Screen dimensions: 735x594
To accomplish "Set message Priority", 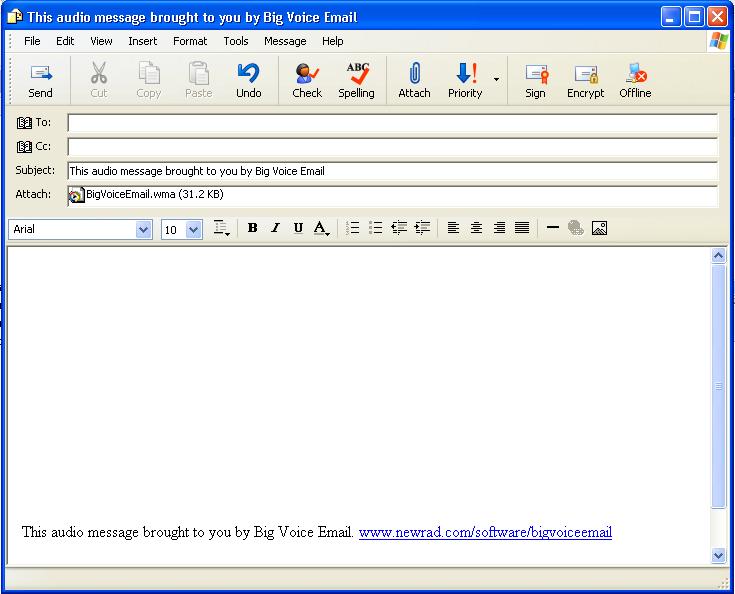I will (x=465, y=80).
